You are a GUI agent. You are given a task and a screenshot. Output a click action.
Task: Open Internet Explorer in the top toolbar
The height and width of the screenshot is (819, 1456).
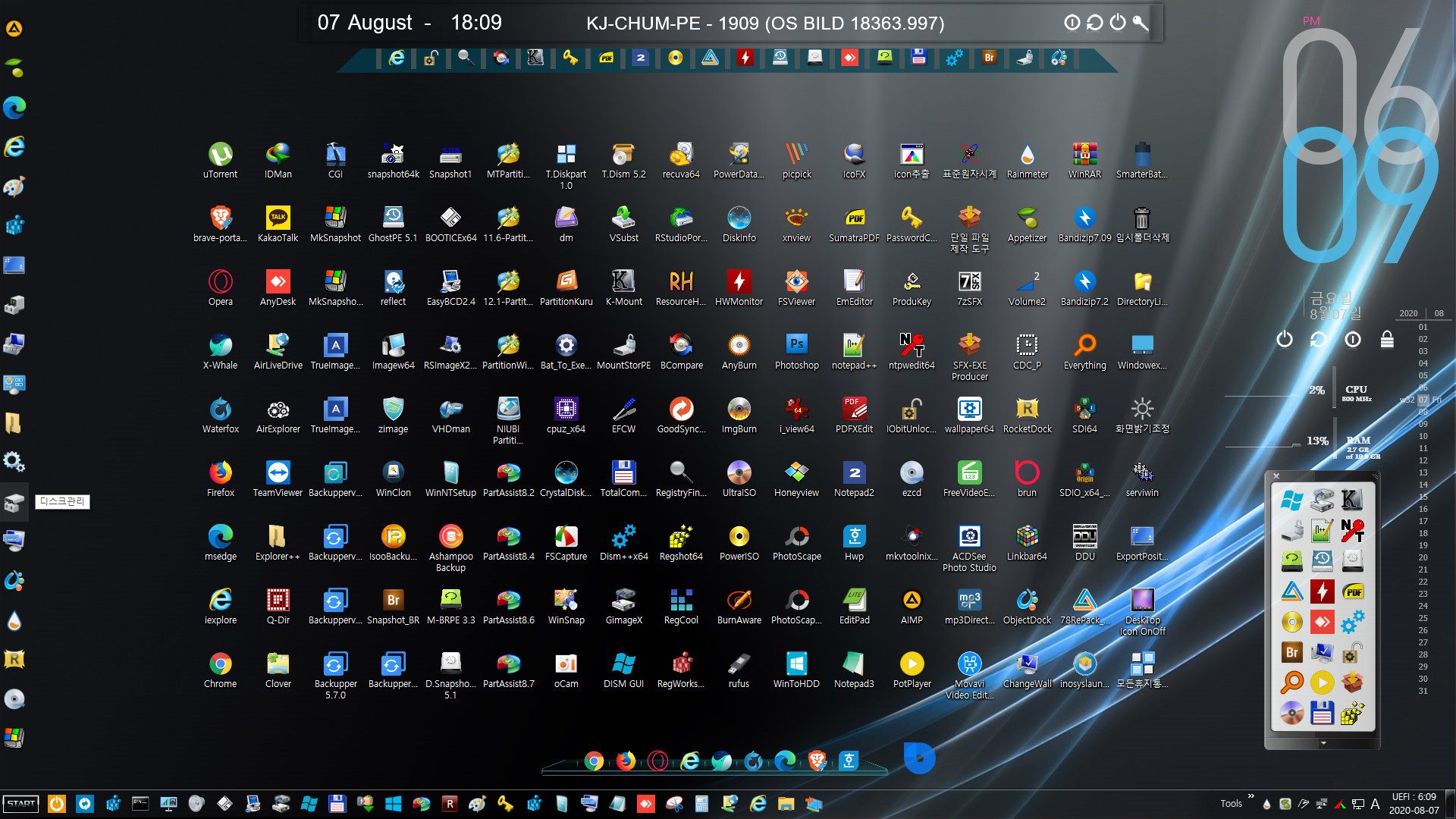(x=396, y=58)
